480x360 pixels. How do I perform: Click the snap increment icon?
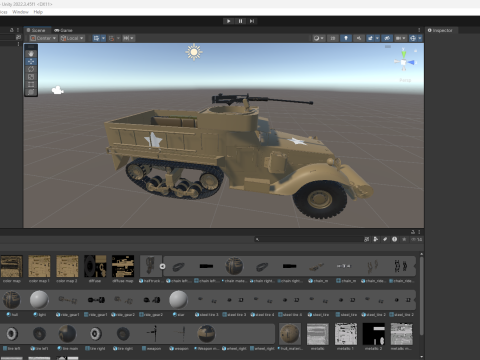point(126,38)
